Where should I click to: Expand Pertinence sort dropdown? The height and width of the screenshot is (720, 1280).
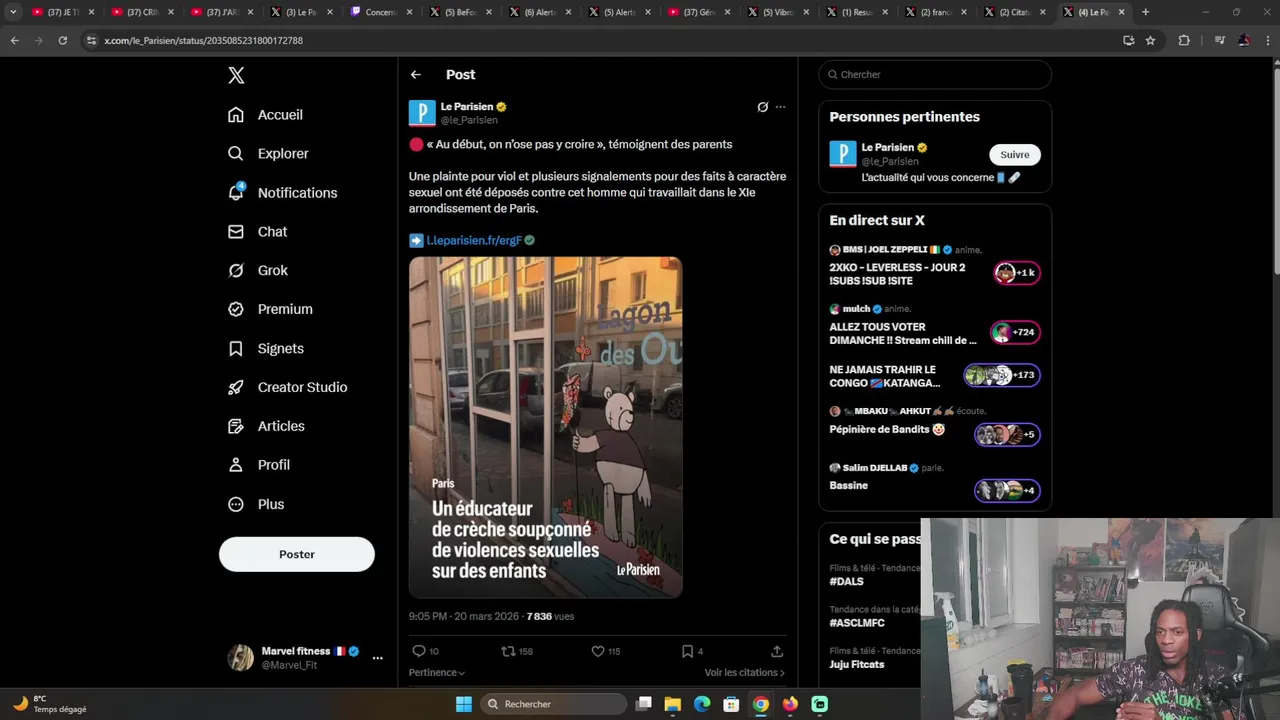[437, 673]
